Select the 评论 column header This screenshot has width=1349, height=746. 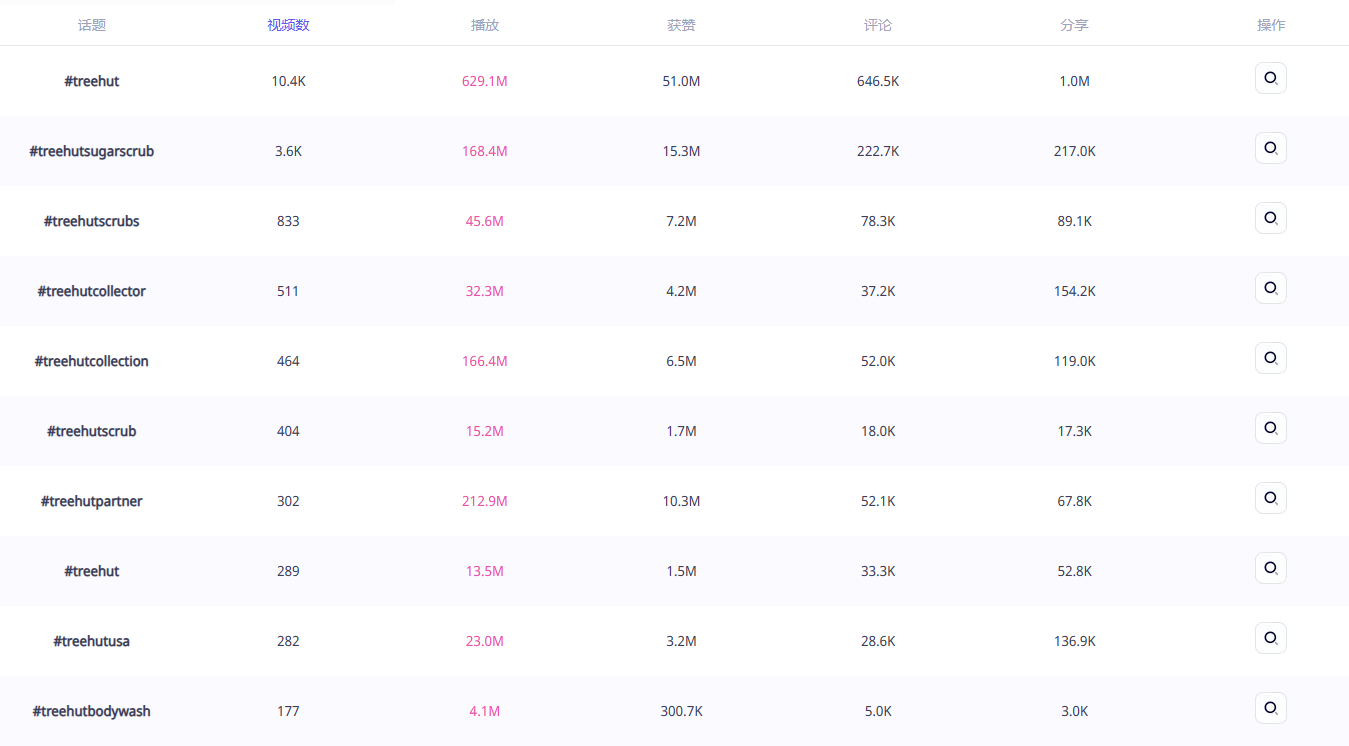[x=878, y=25]
